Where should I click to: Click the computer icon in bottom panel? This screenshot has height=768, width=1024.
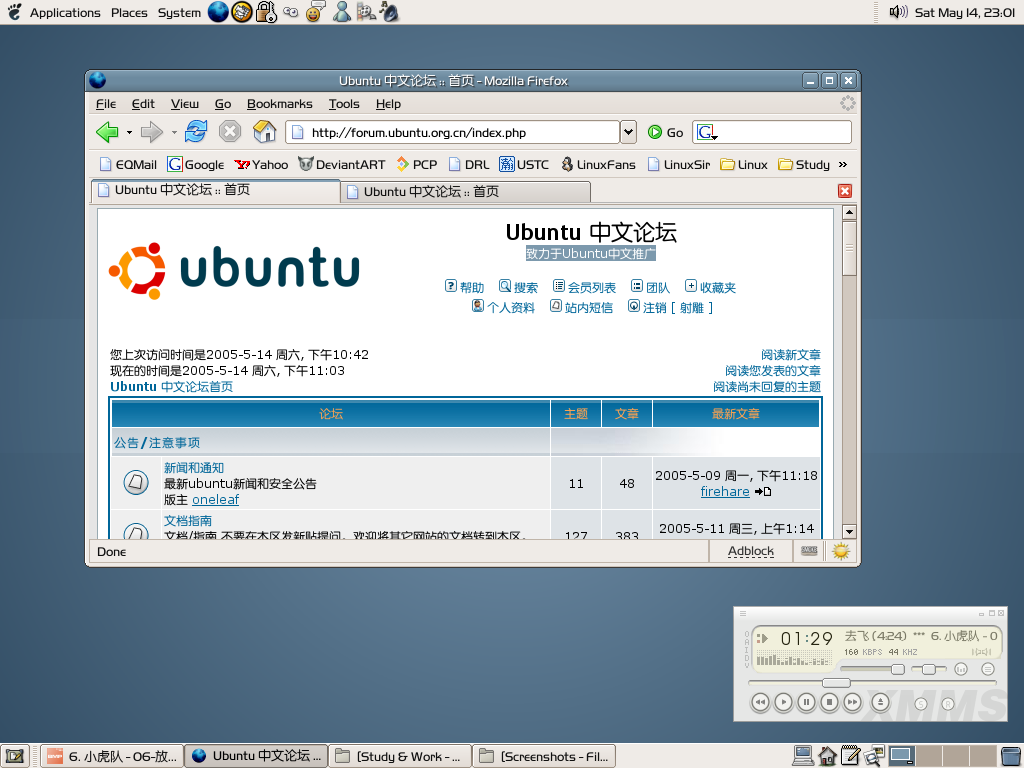[803, 756]
